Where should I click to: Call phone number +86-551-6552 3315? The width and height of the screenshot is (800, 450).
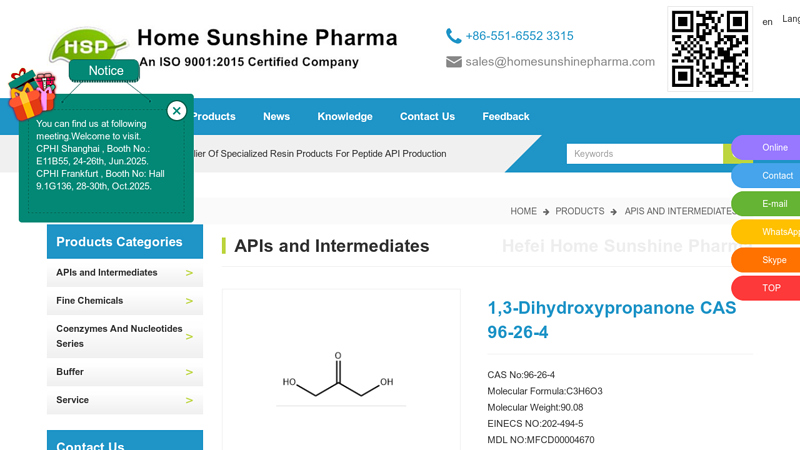click(x=519, y=36)
